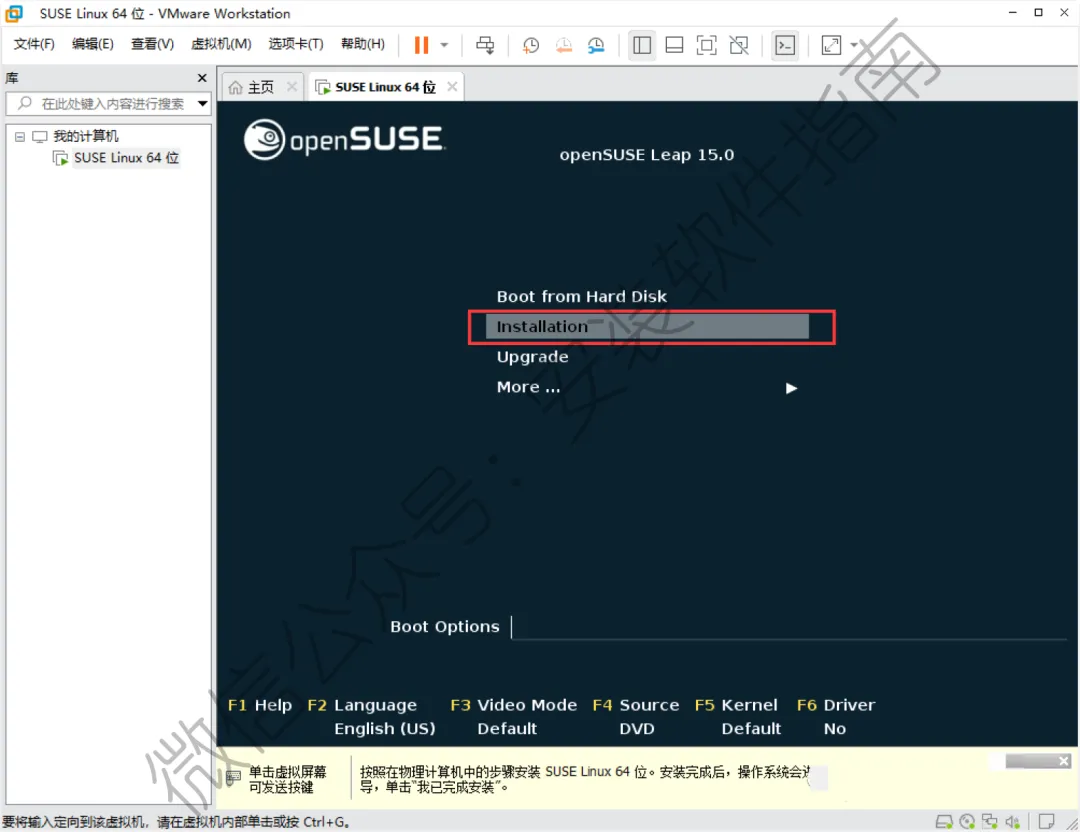Click the 主页 home icon
Image resolution: width=1080 pixels, height=832 pixels.
tap(236, 87)
